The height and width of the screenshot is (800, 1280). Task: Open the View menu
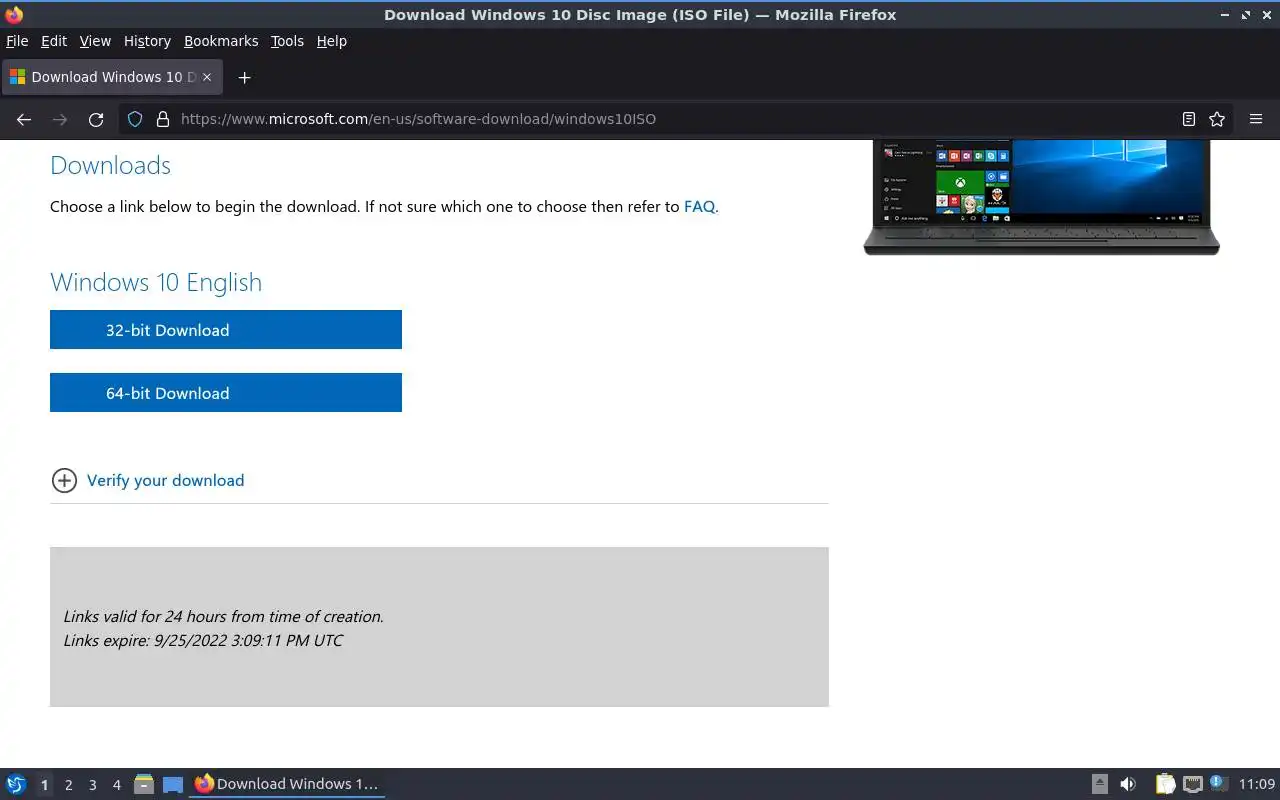point(95,41)
